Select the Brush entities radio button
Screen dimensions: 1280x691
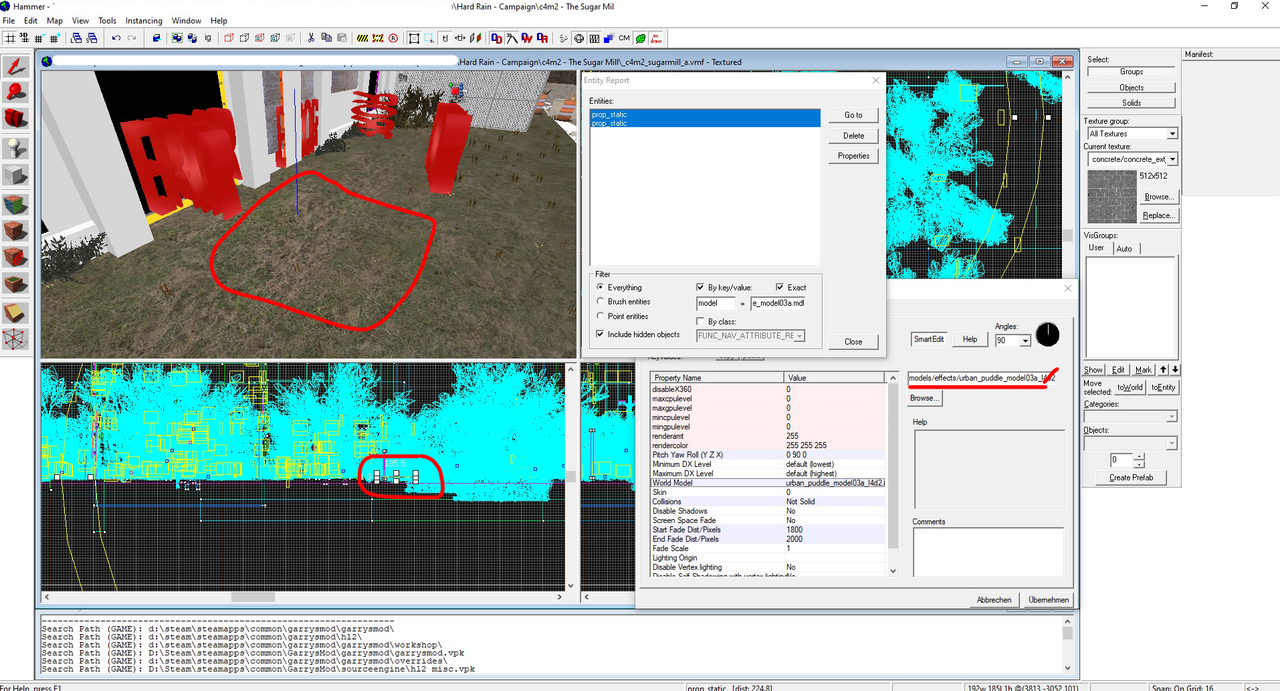point(600,301)
